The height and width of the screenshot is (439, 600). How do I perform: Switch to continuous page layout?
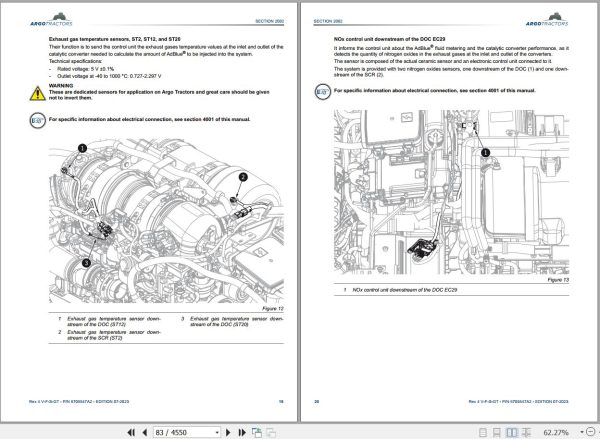[497, 432]
